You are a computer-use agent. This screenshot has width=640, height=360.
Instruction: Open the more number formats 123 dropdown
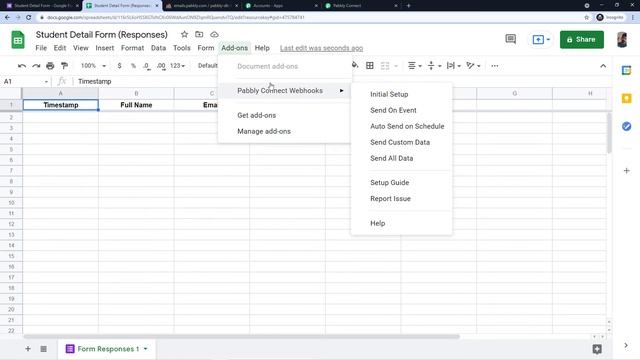[178, 66]
